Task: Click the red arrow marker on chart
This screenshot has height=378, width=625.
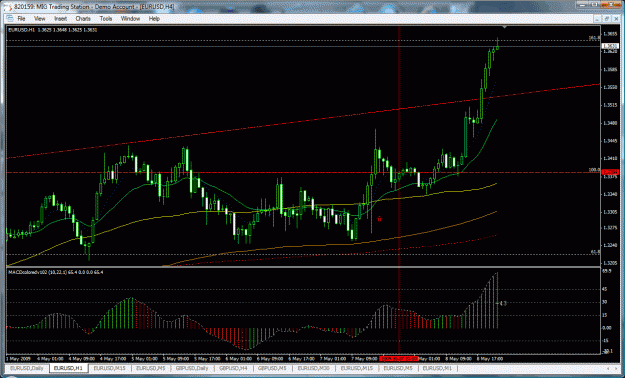Action: coord(379,219)
